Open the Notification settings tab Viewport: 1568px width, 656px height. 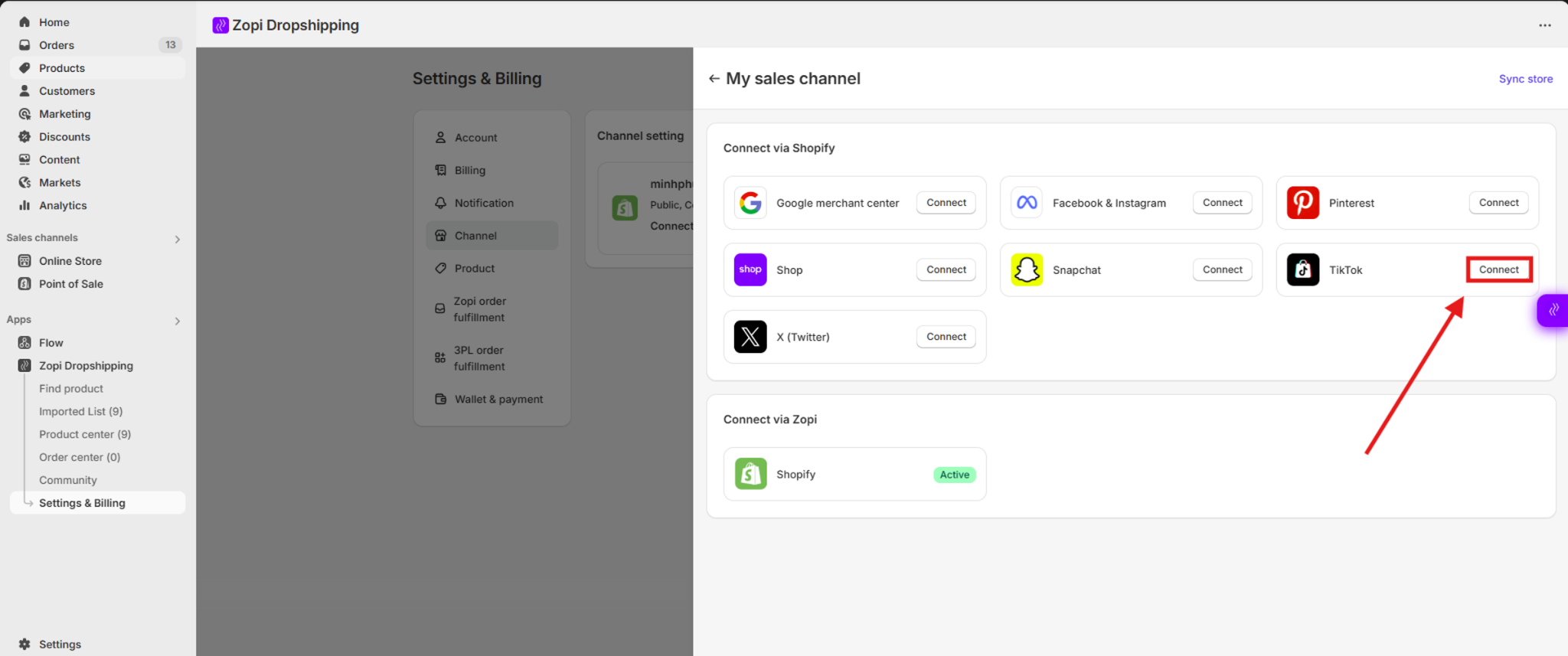point(492,203)
